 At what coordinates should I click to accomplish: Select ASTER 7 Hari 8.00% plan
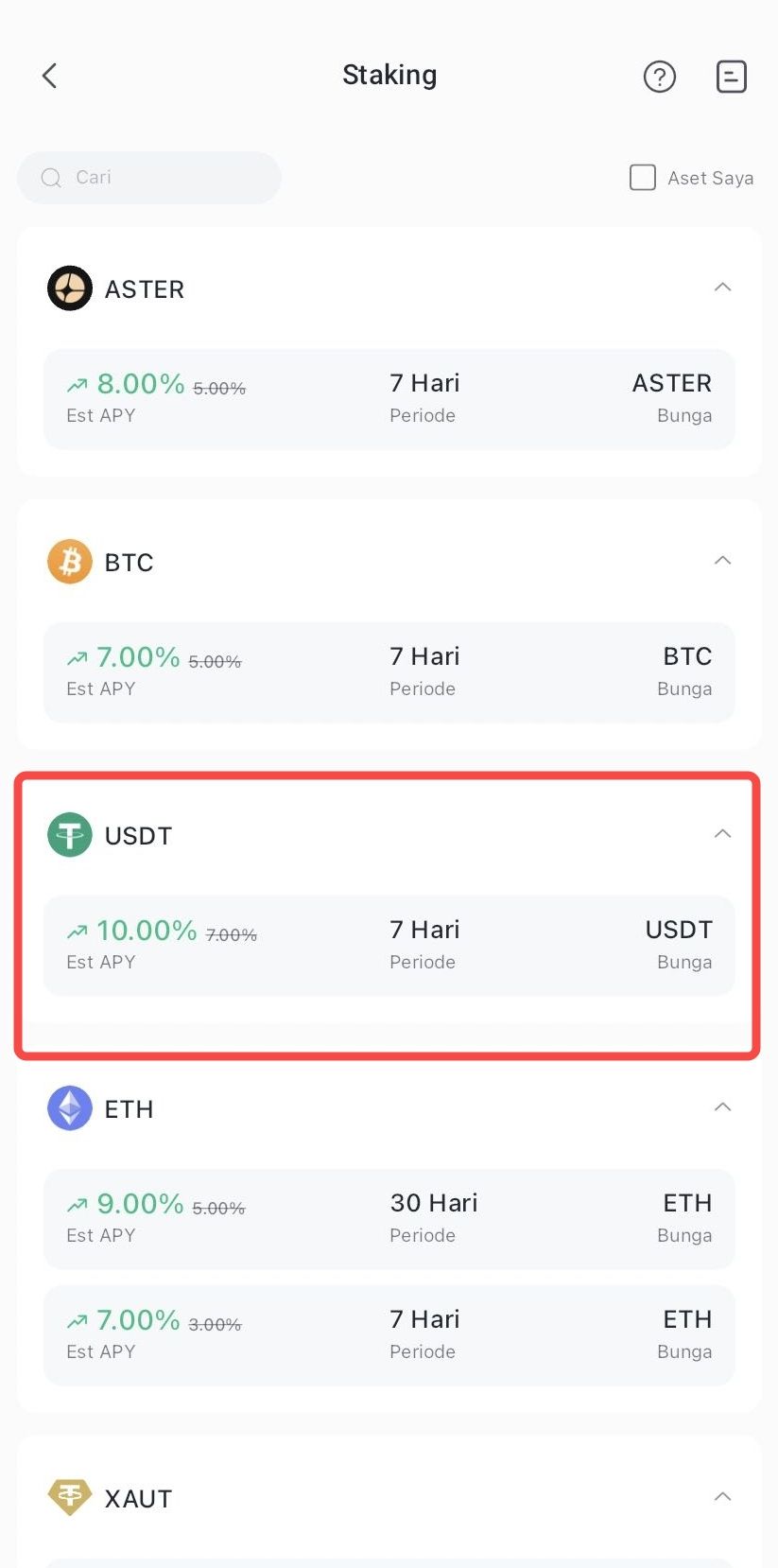pos(389,398)
